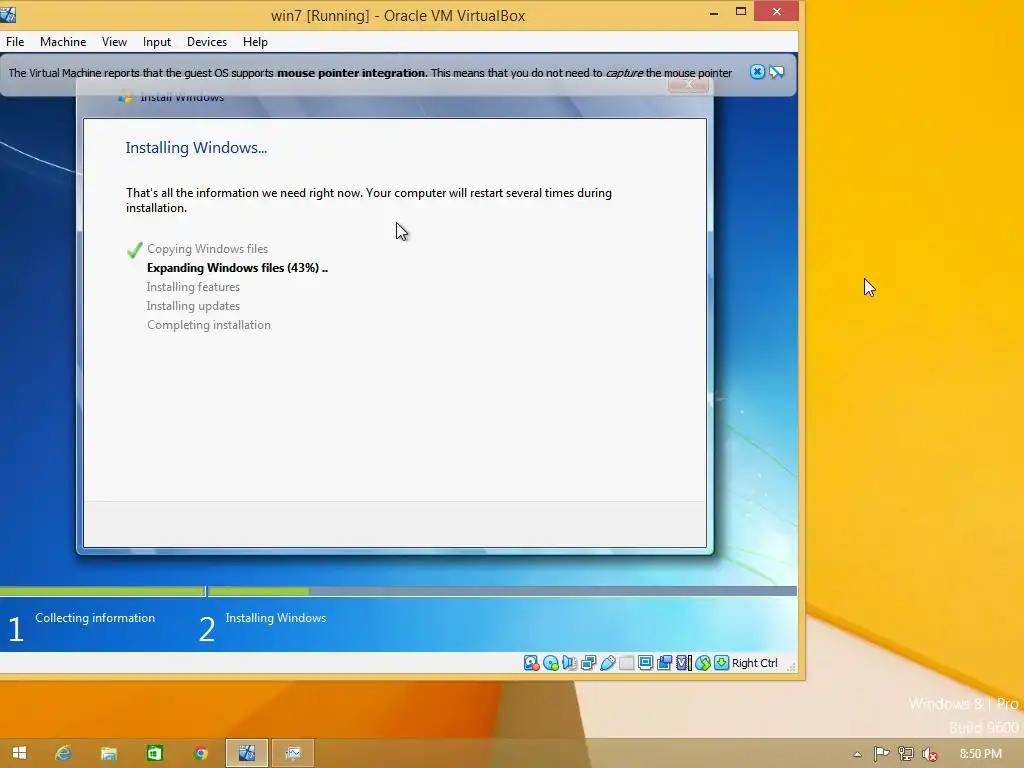1024x768 pixels.
Task: Open File Explorer from the taskbar
Action: point(109,753)
